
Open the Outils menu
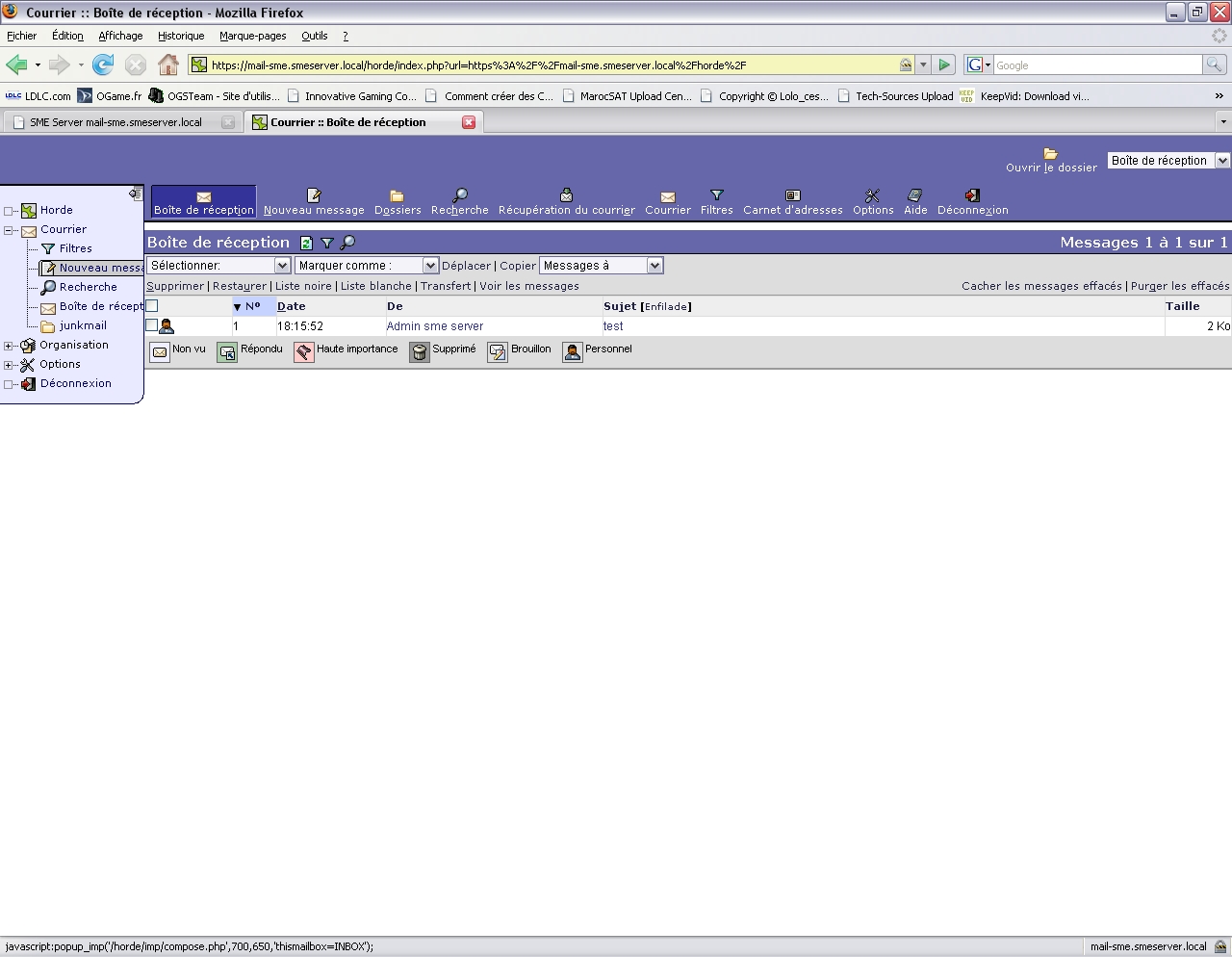[x=314, y=36]
